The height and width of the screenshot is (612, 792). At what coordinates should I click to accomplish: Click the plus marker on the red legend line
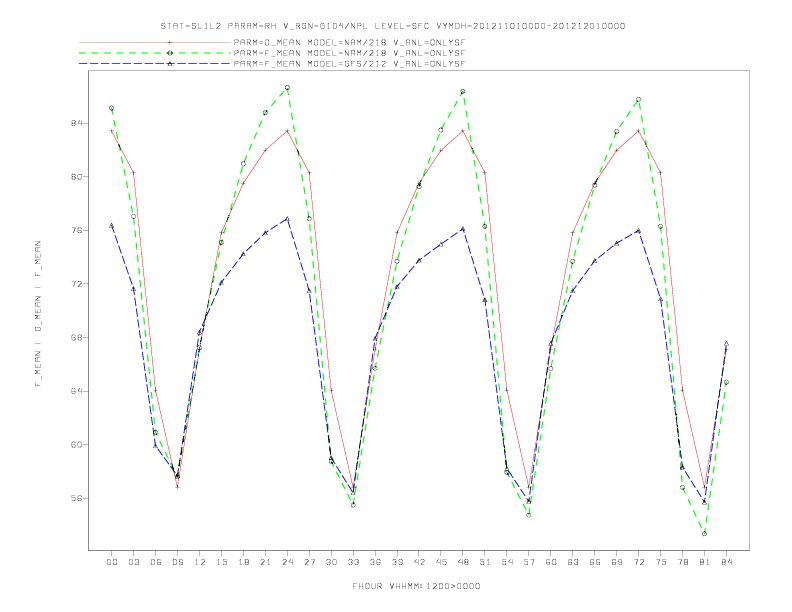tap(170, 43)
